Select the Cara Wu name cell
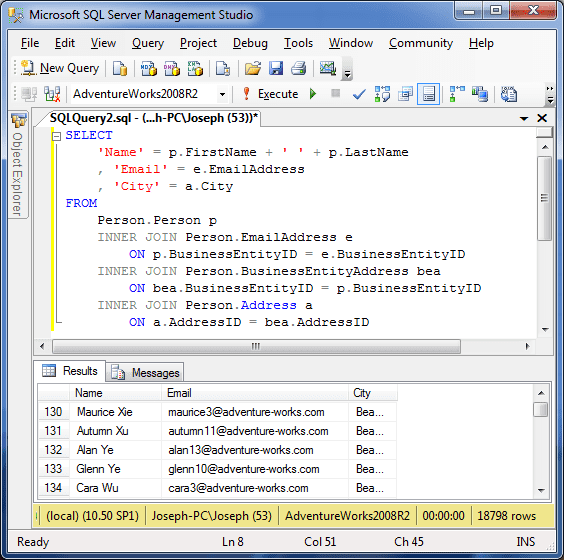 [x=115, y=488]
